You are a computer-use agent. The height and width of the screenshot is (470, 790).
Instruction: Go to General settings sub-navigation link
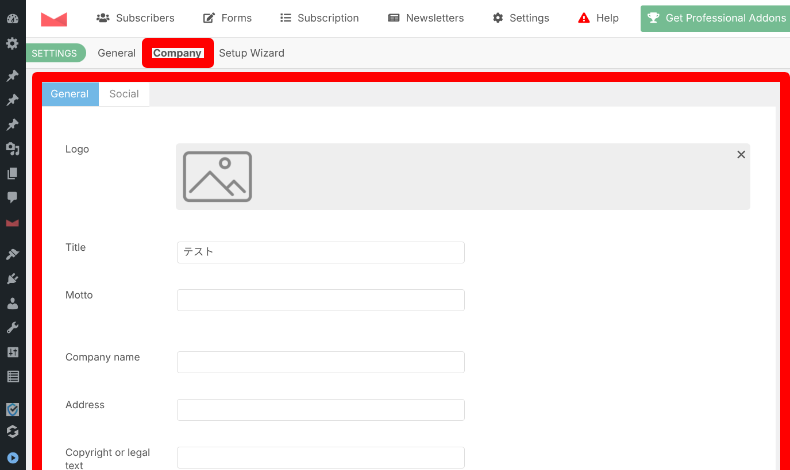pyautogui.click(x=116, y=53)
